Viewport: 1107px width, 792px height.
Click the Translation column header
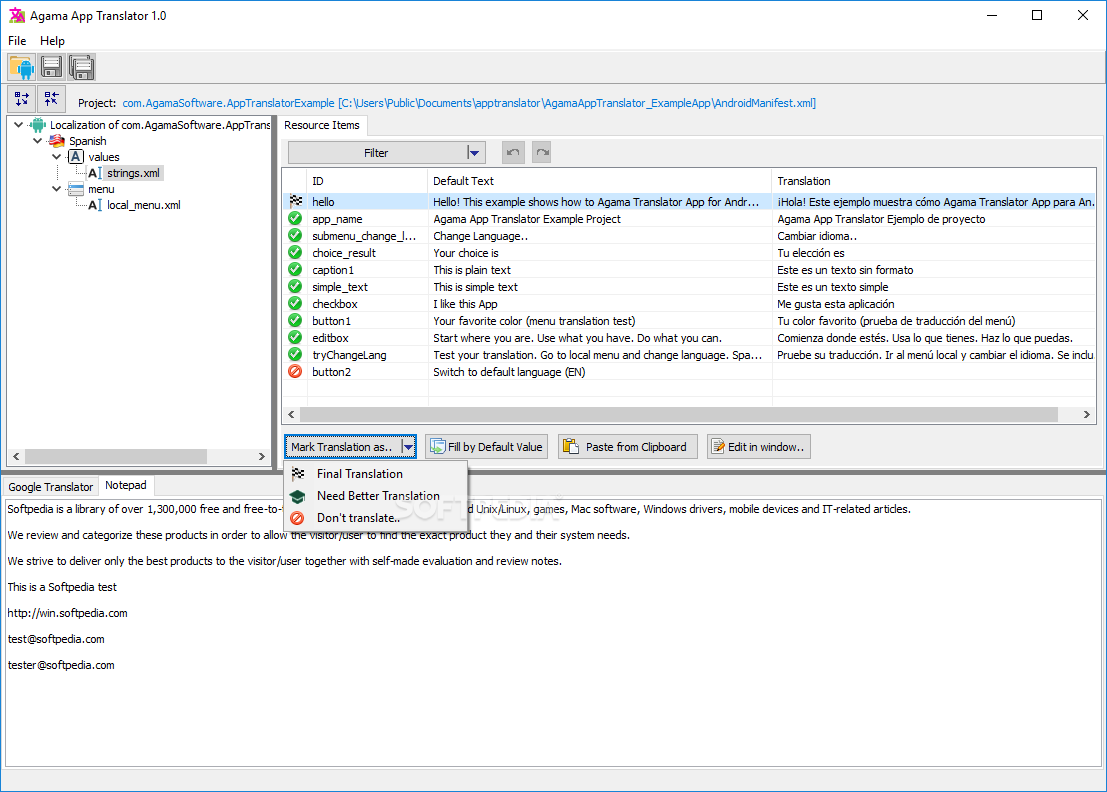tap(933, 181)
